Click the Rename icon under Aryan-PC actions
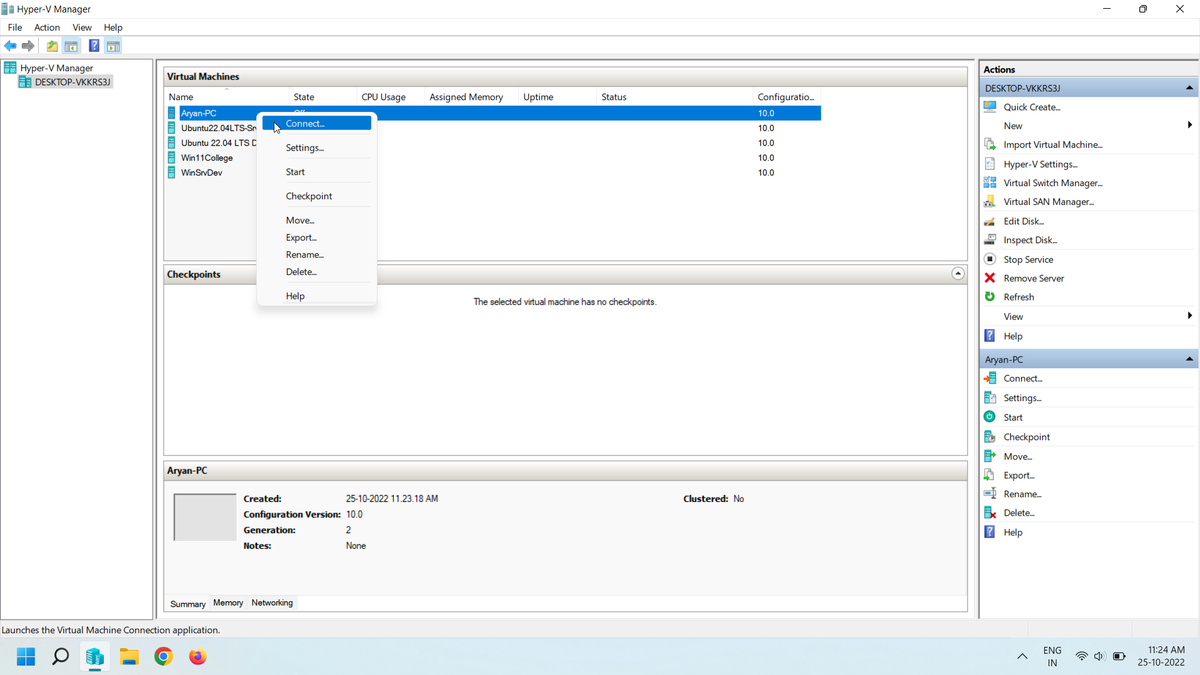This screenshot has width=1200, height=675. click(x=990, y=494)
